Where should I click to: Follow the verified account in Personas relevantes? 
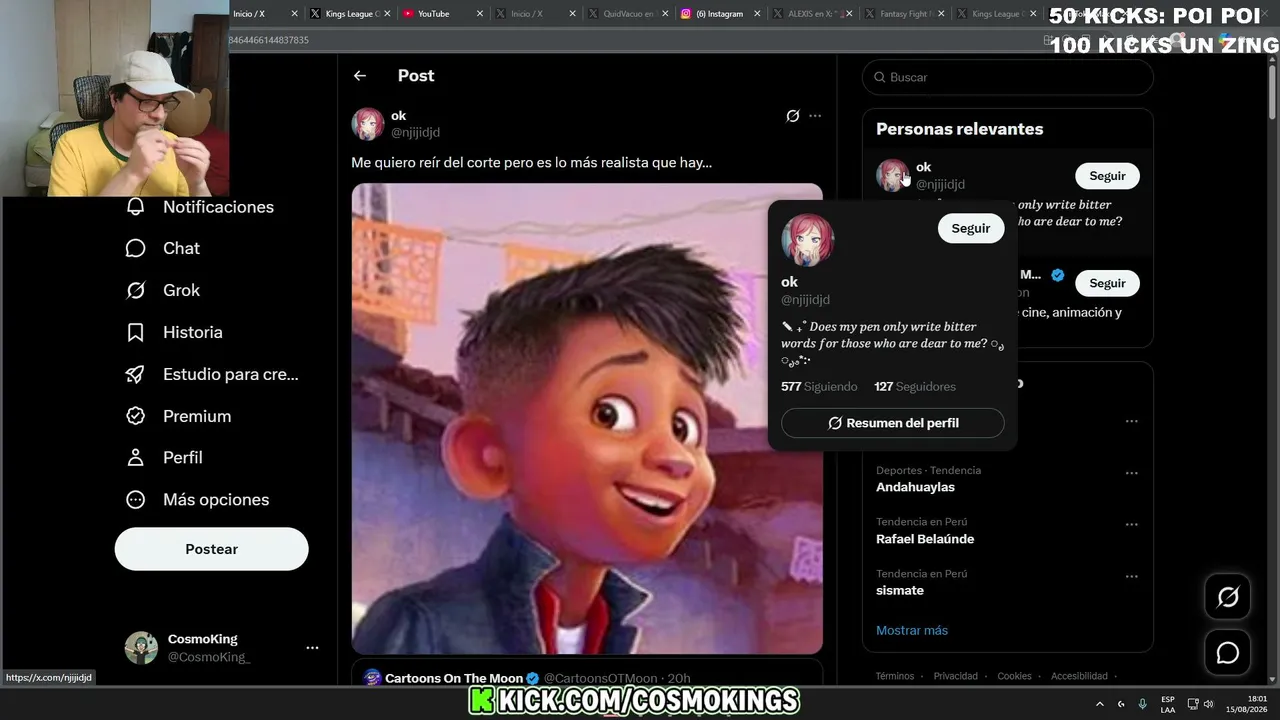pos(1107,283)
